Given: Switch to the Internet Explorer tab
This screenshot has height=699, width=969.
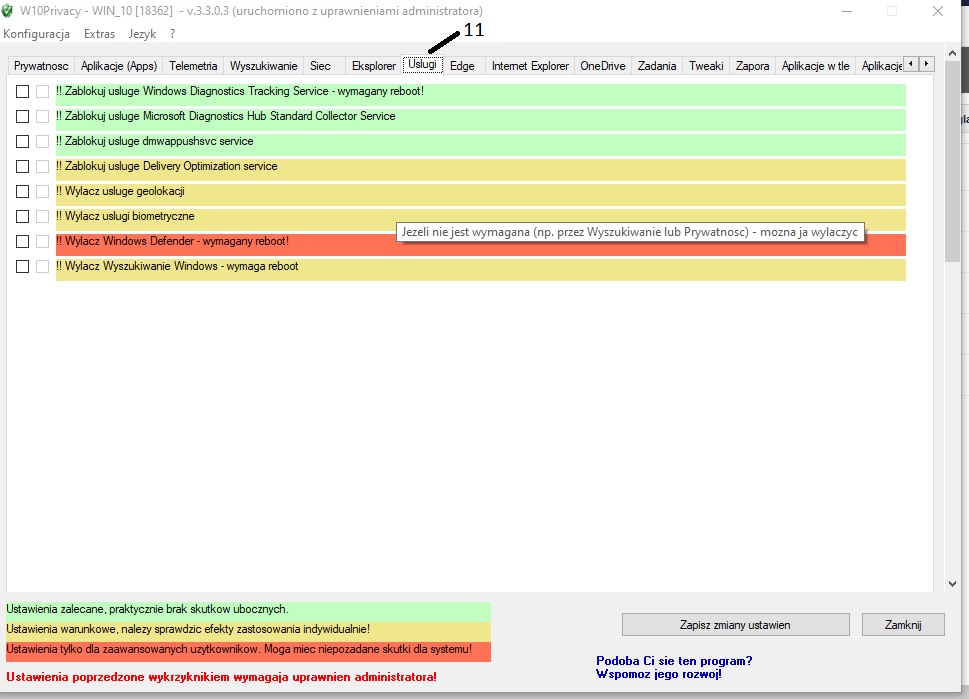Looking at the screenshot, I should [x=530, y=66].
